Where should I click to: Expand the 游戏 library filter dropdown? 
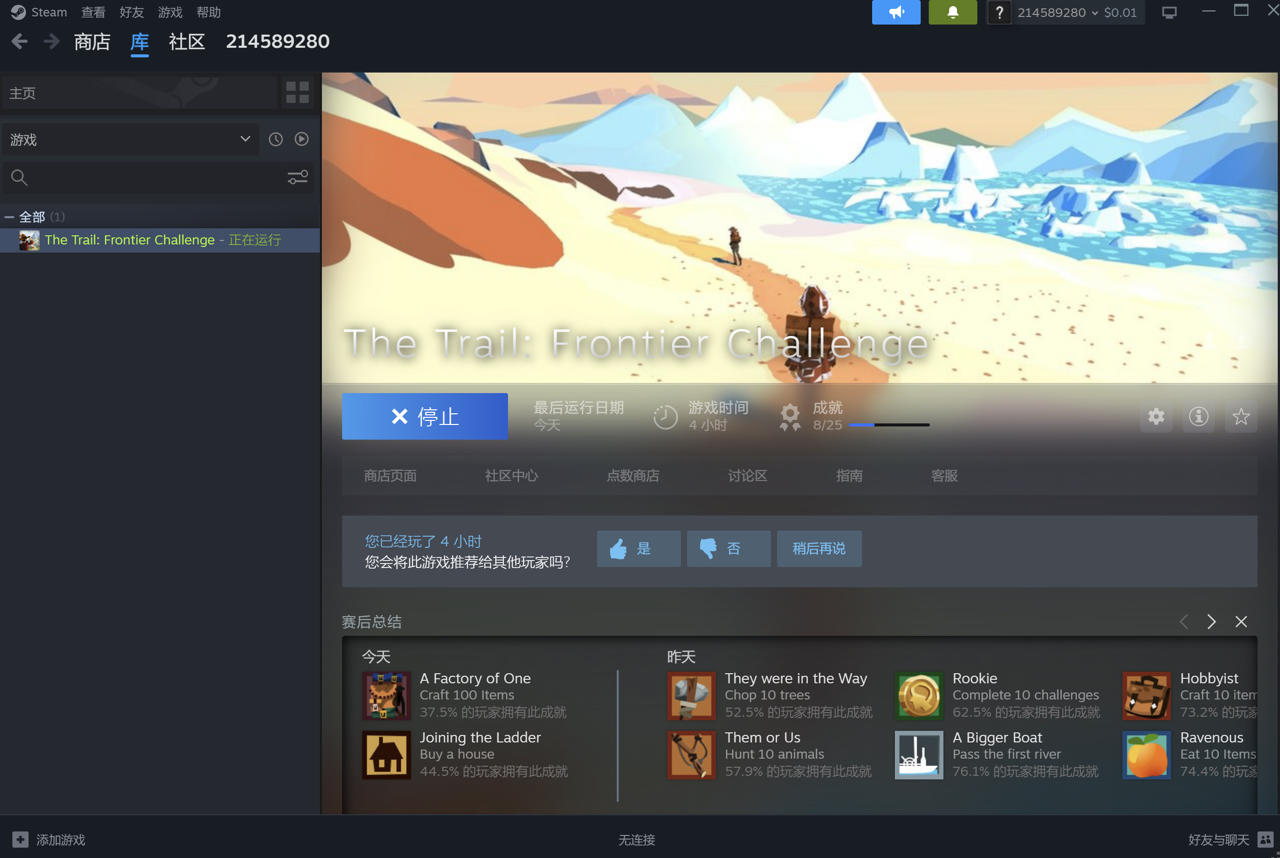click(x=130, y=139)
